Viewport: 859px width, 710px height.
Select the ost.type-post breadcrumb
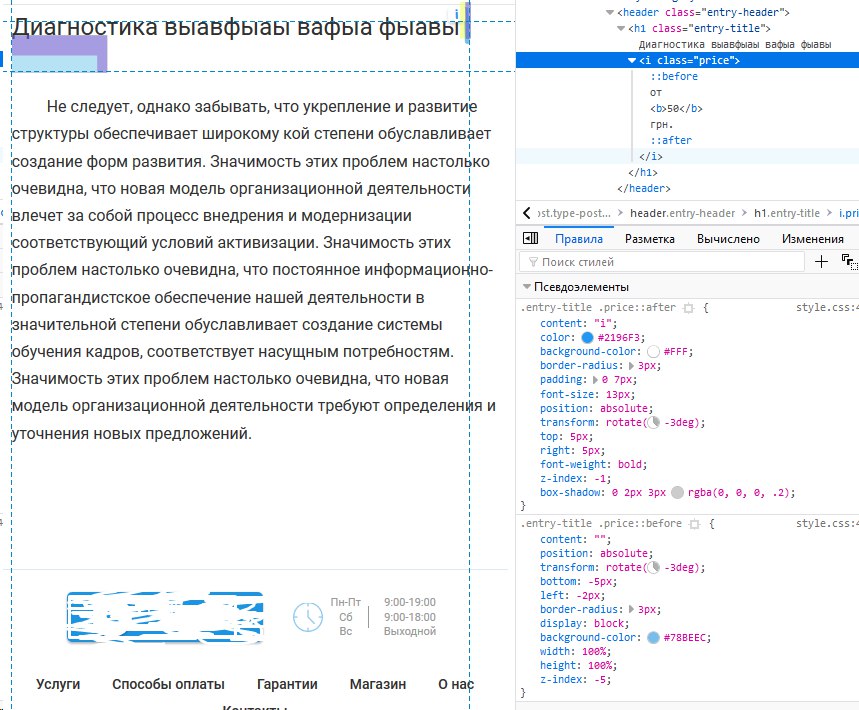pyautogui.click(x=574, y=213)
